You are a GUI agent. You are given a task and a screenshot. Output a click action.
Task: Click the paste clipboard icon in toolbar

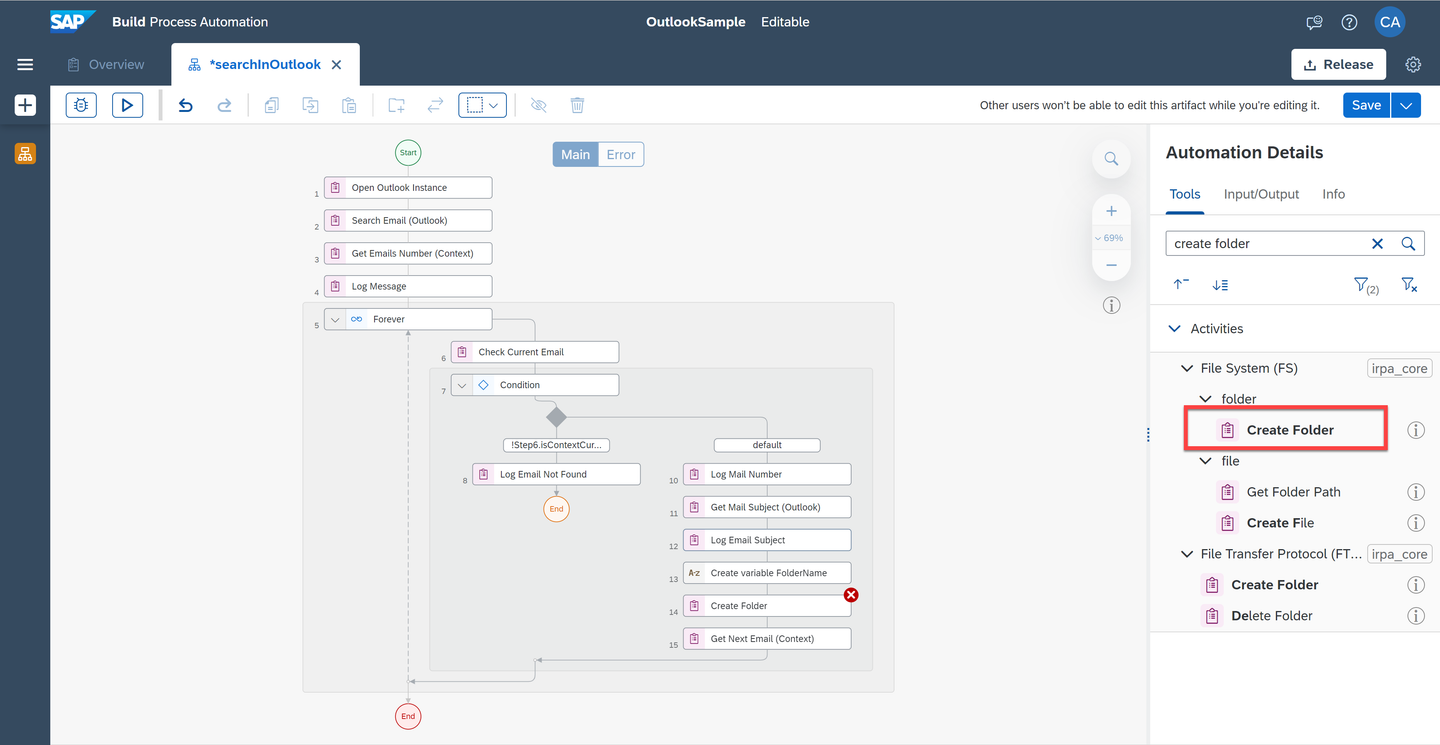[349, 105]
